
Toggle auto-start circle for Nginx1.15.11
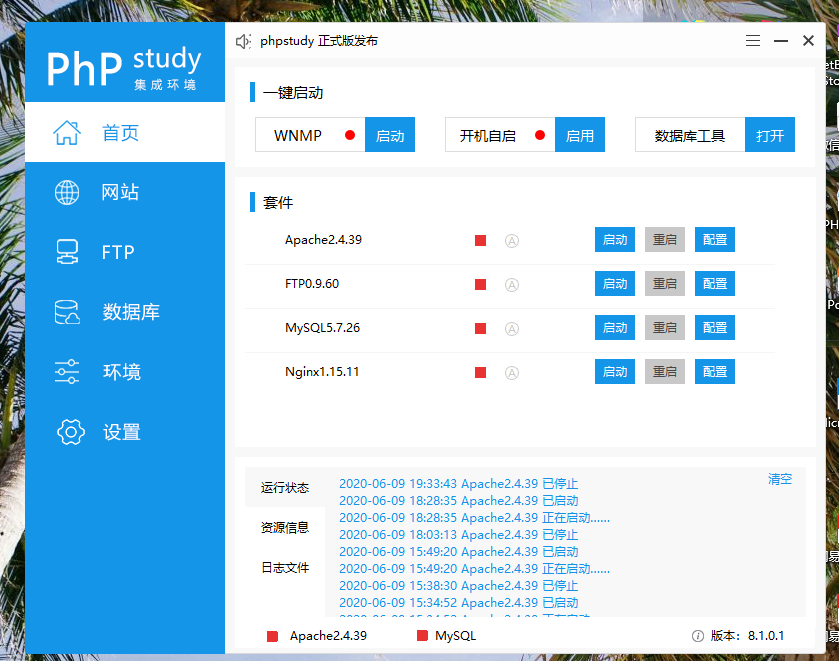point(512,373)
